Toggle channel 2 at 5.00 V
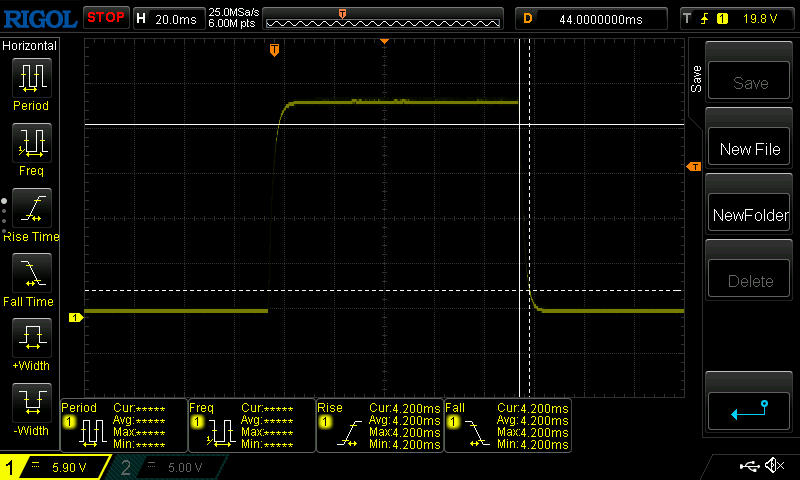 pyautogui.click(x=172, y=467)
